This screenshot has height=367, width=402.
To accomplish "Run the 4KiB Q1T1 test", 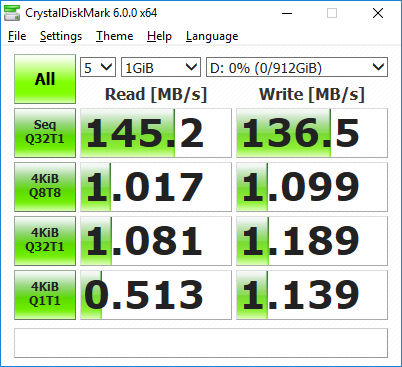I will [45, 295].
